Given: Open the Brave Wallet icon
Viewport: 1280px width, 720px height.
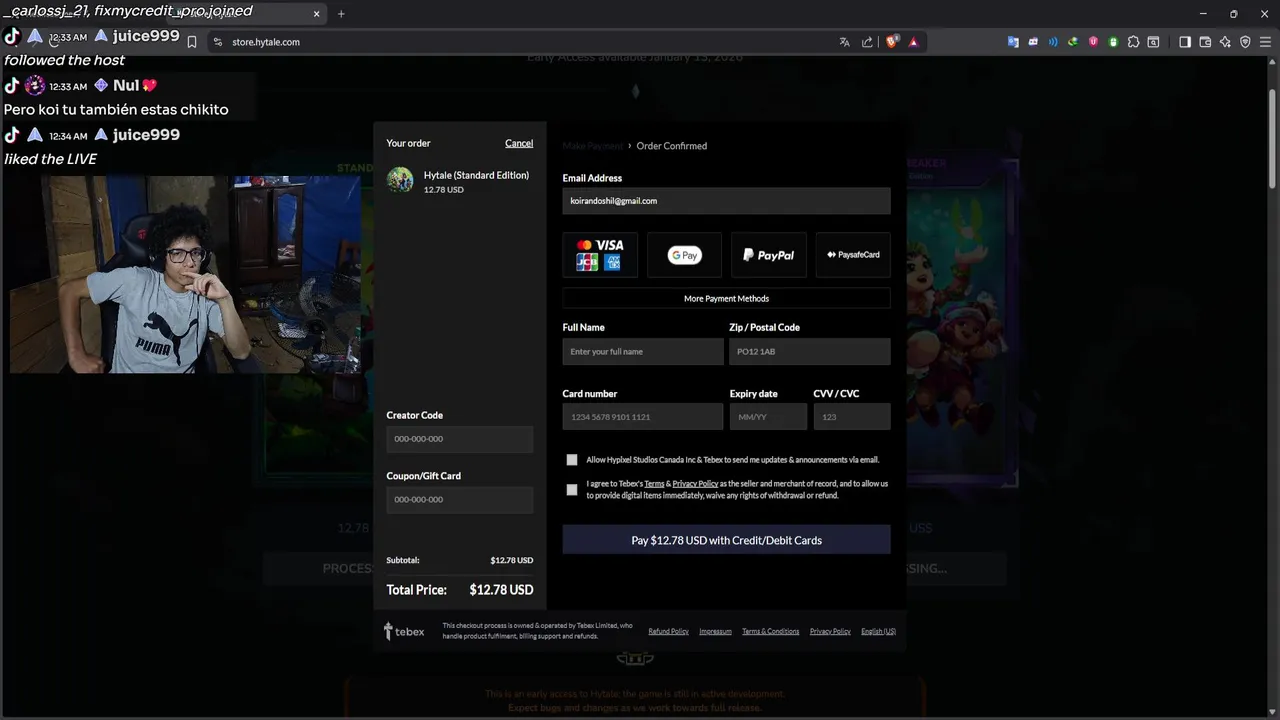Looking at the screenshot, I should pos(1205,42).
